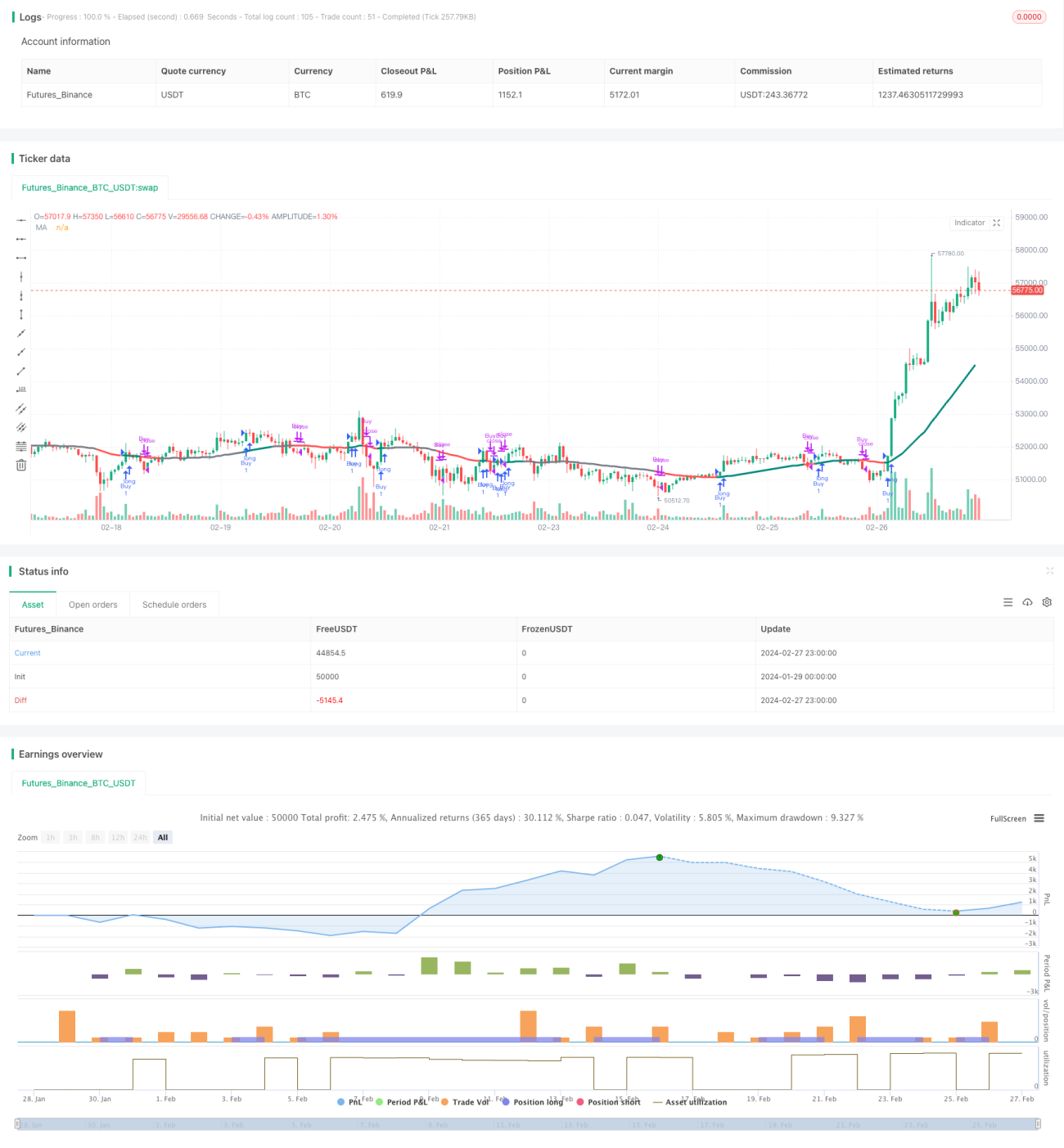Image resolution: width=1064 pixels, height=1148 pixels.
Task: Click the Init row label
Action: tap(20, 677)
